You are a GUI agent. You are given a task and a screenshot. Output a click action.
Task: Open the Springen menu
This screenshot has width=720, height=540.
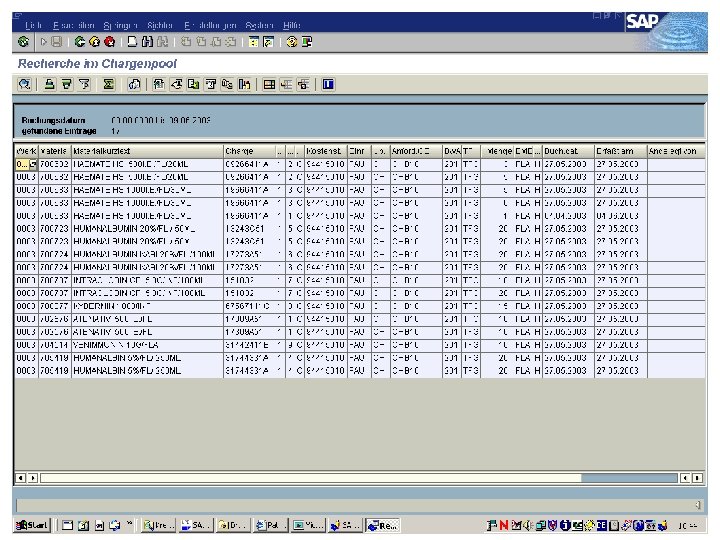pos(120,25)
